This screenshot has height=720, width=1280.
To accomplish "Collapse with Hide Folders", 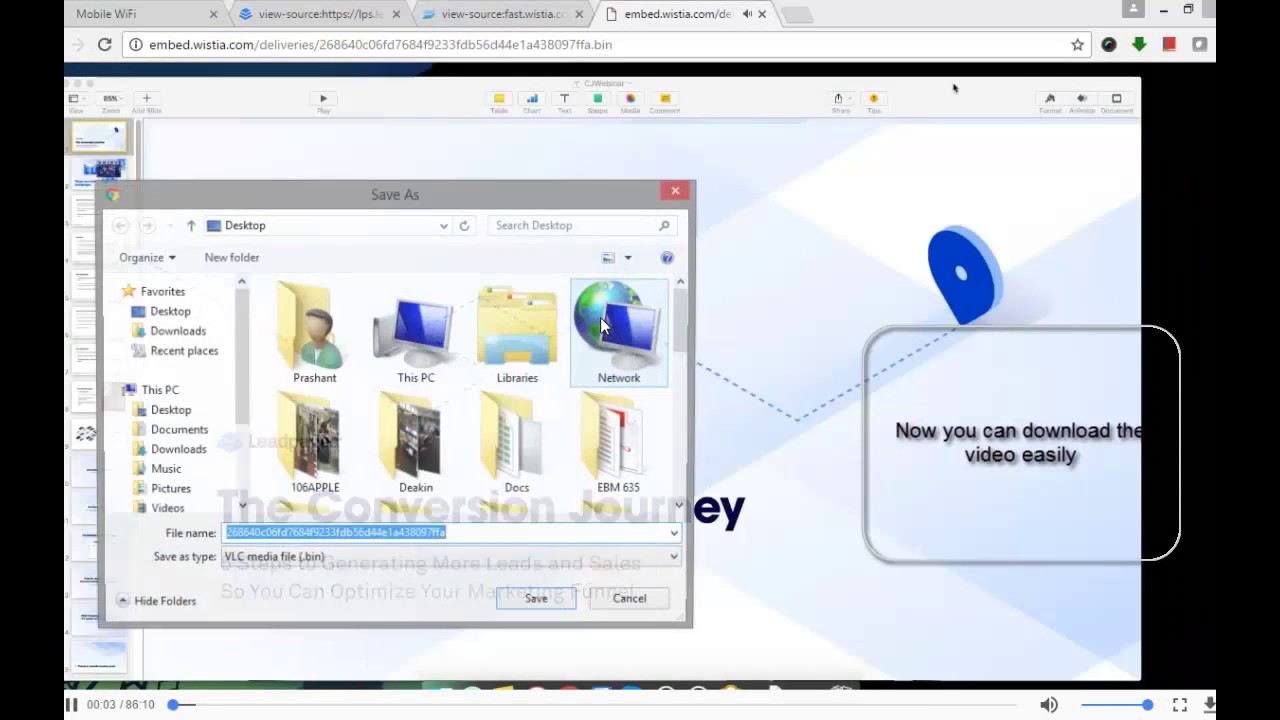I will [156, 601].
